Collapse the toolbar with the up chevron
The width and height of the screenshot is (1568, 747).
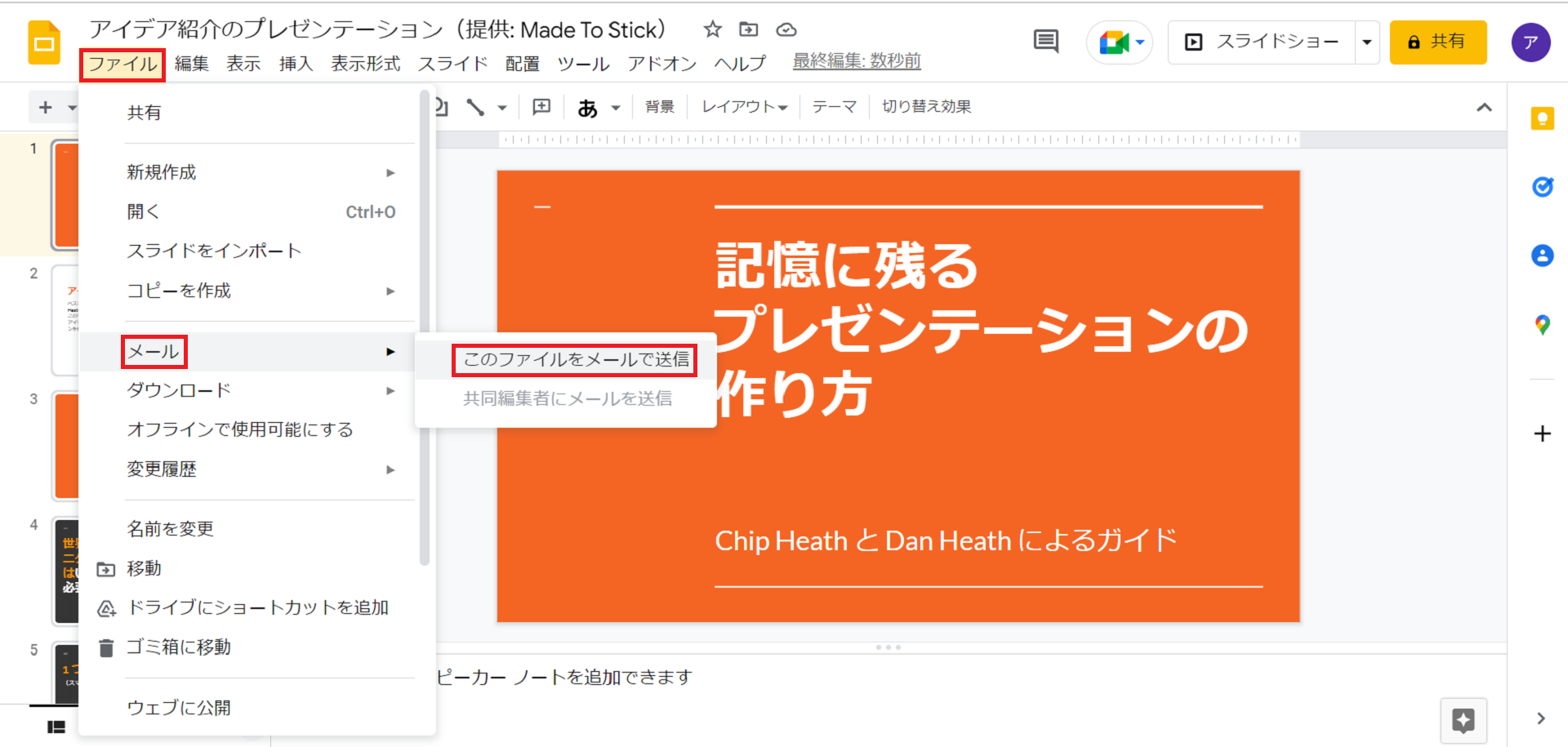tap(1484, 108)
